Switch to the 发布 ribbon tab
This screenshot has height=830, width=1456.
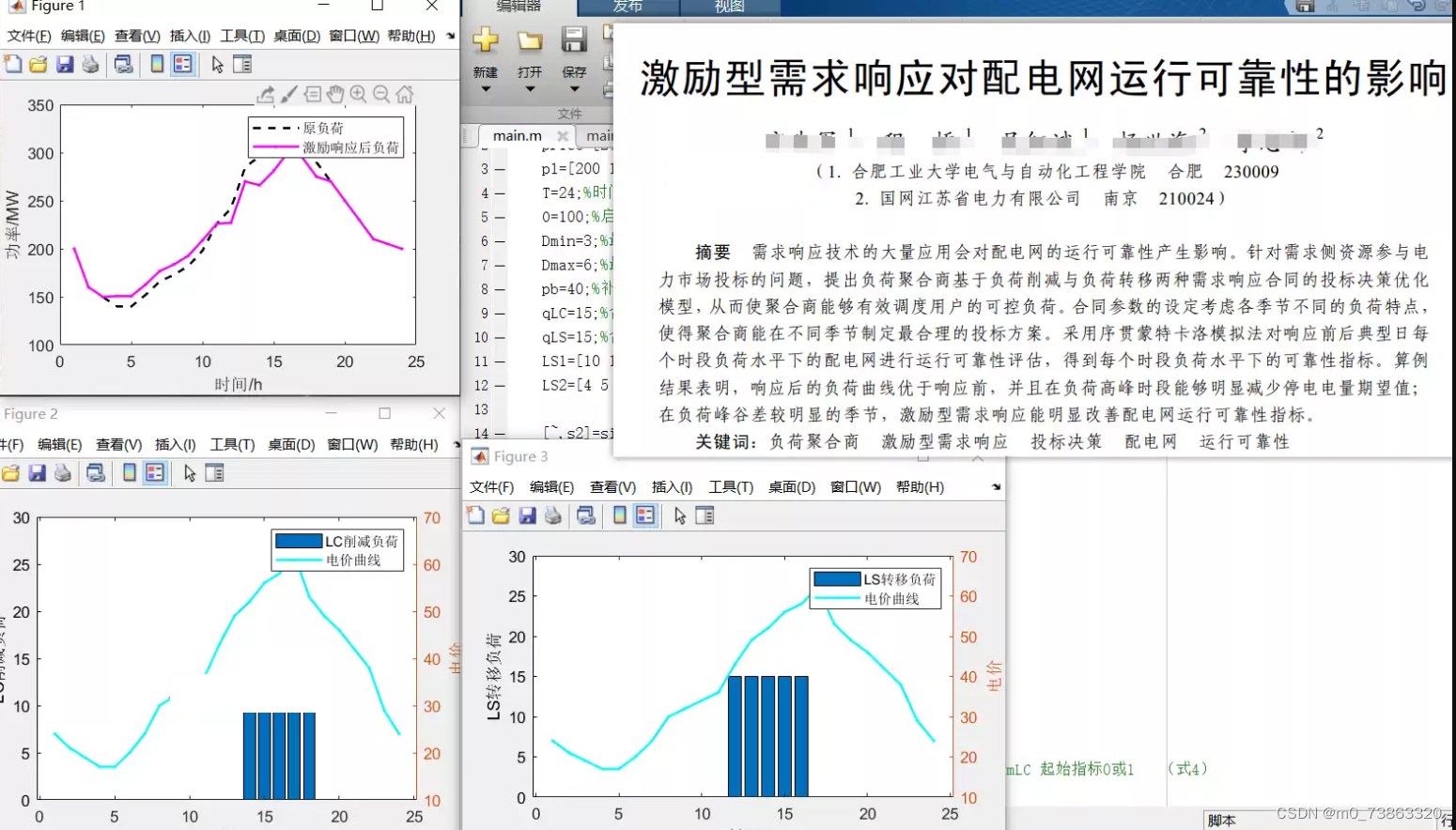pos(627,7)
